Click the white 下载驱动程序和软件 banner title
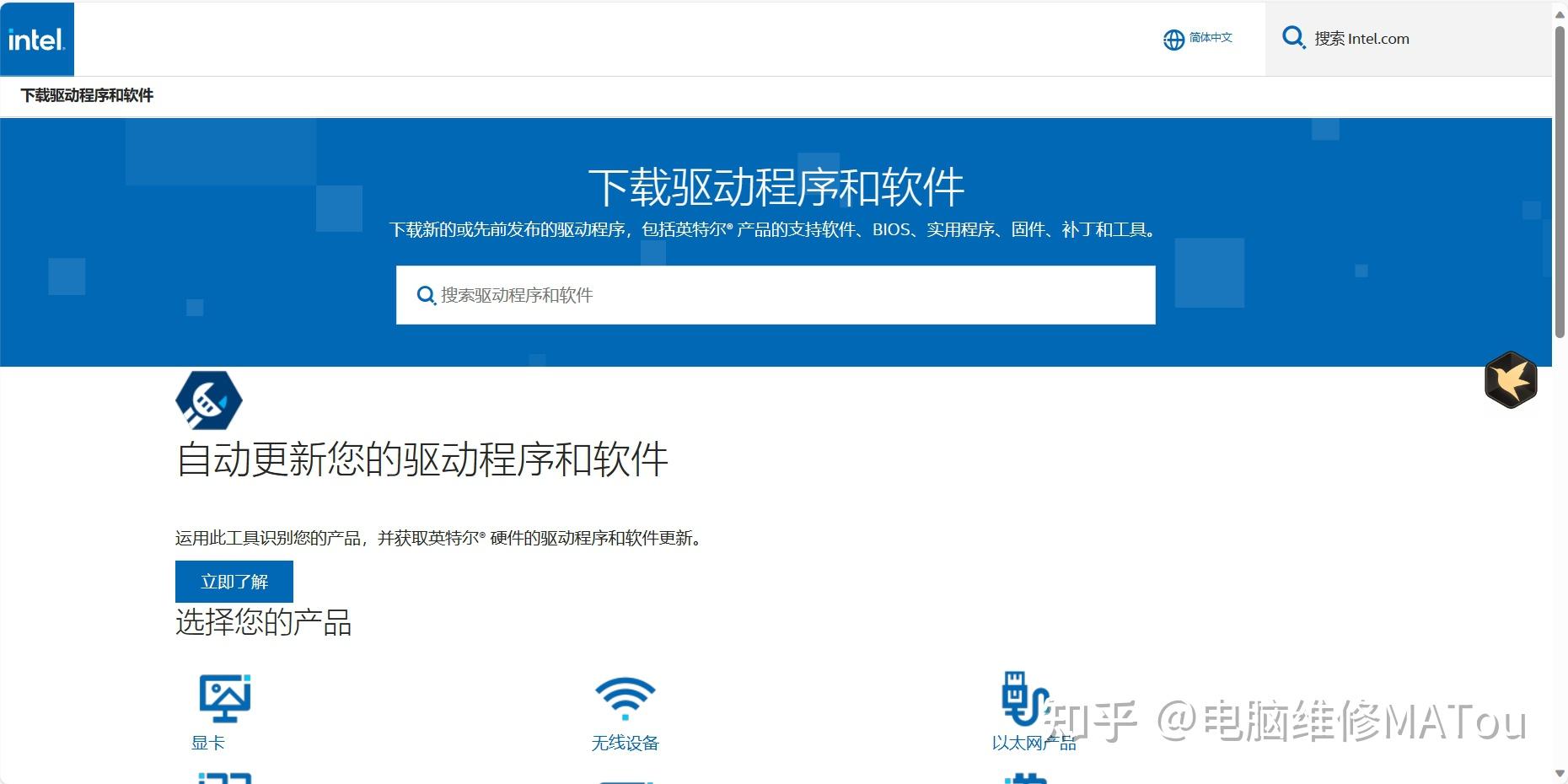Viewport: 1568px width, 784px height. [776, 187]
